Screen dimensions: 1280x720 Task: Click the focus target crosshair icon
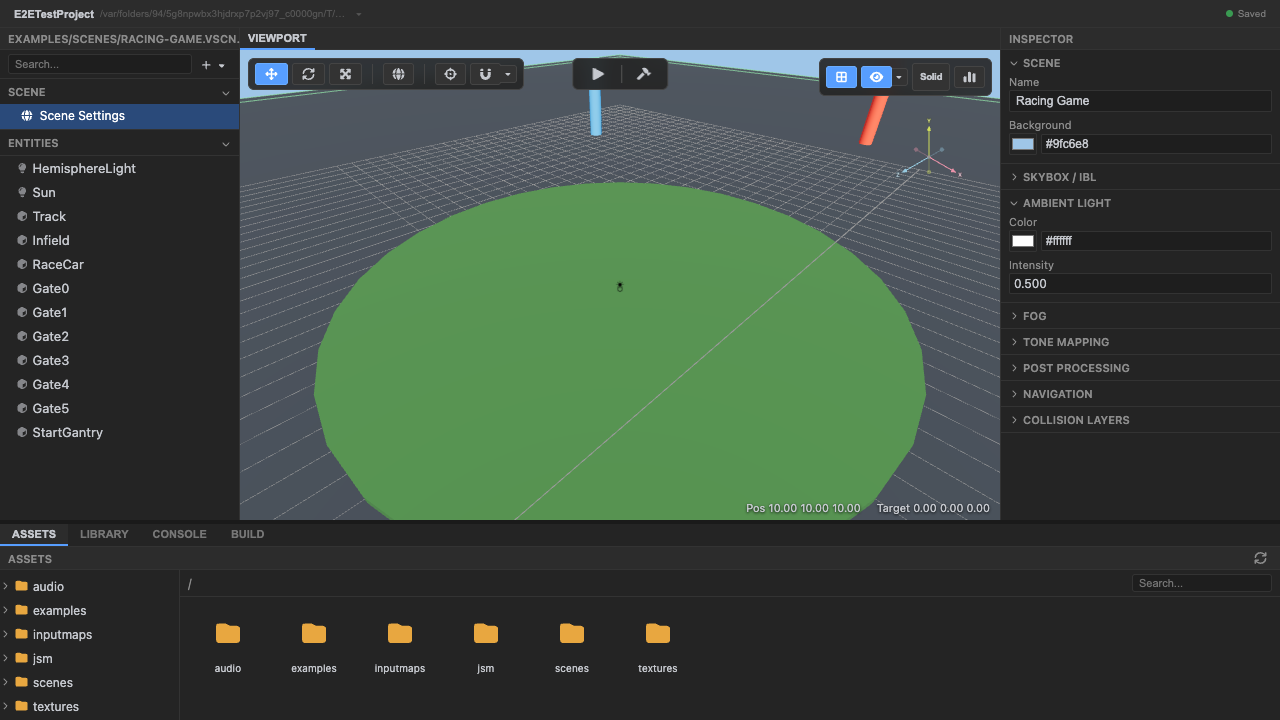pos(450,74)
